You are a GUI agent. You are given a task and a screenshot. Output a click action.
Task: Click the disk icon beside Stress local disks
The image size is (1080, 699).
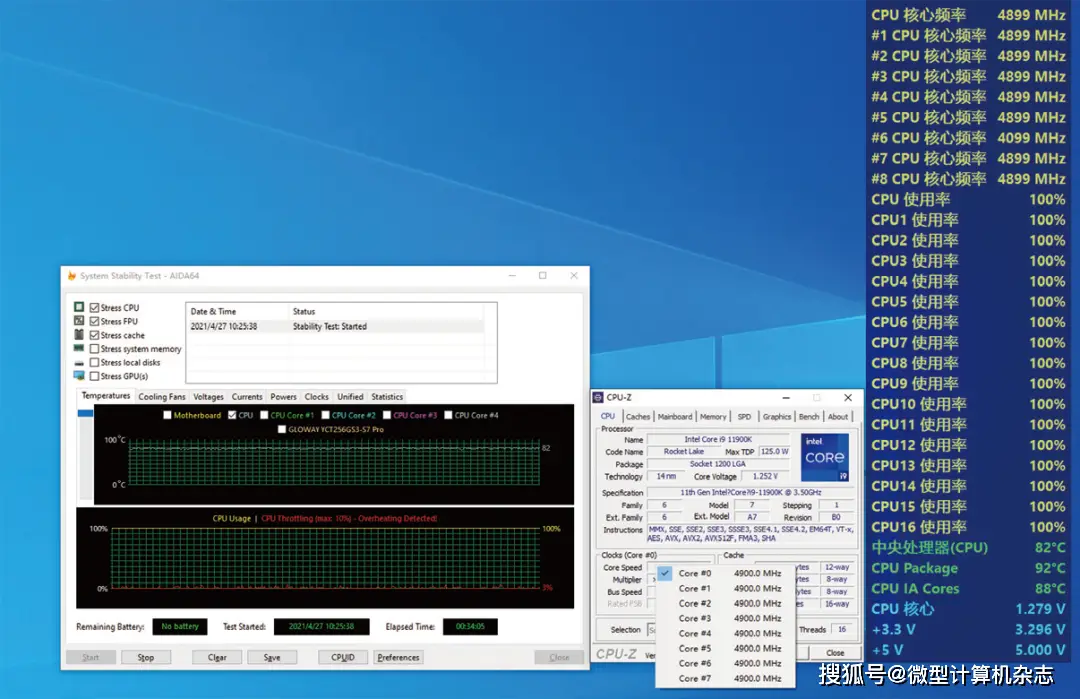click(79, 363)
